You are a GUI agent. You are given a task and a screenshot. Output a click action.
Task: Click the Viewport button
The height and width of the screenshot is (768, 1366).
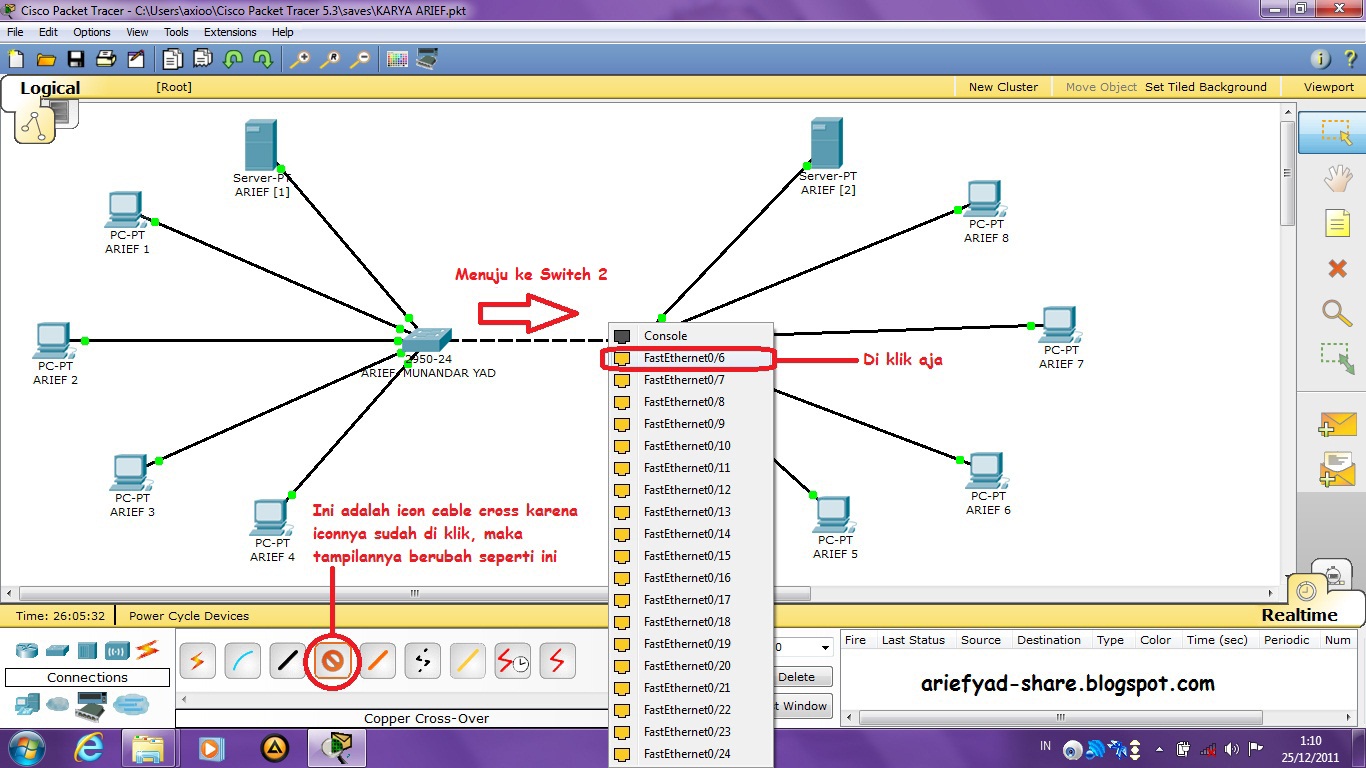click(x=1329, y=87)
